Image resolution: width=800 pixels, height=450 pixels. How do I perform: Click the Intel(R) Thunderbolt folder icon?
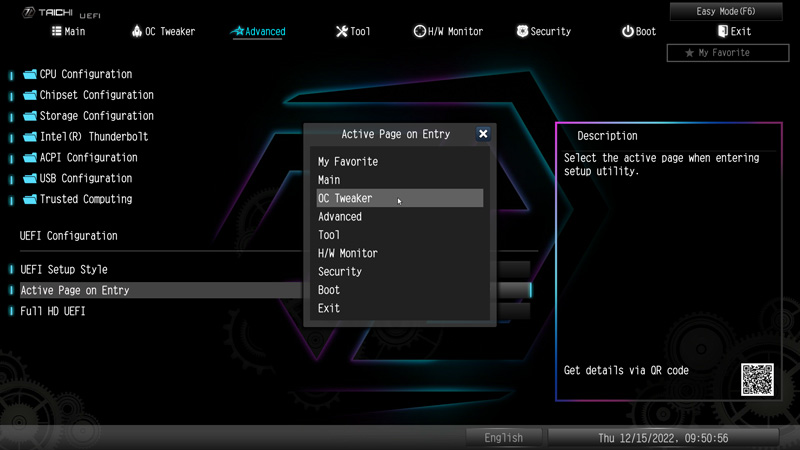coord(30,137)
